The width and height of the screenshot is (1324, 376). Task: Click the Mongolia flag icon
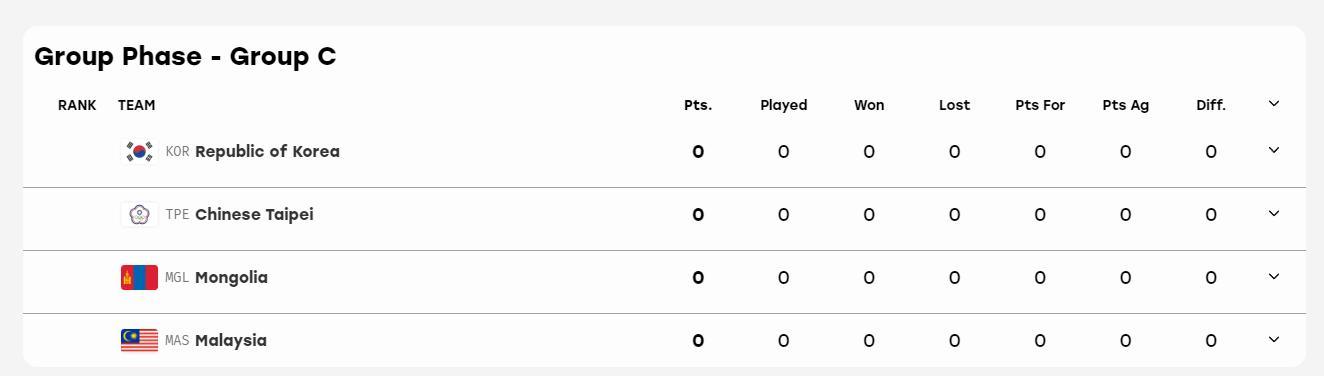(139, 278)
